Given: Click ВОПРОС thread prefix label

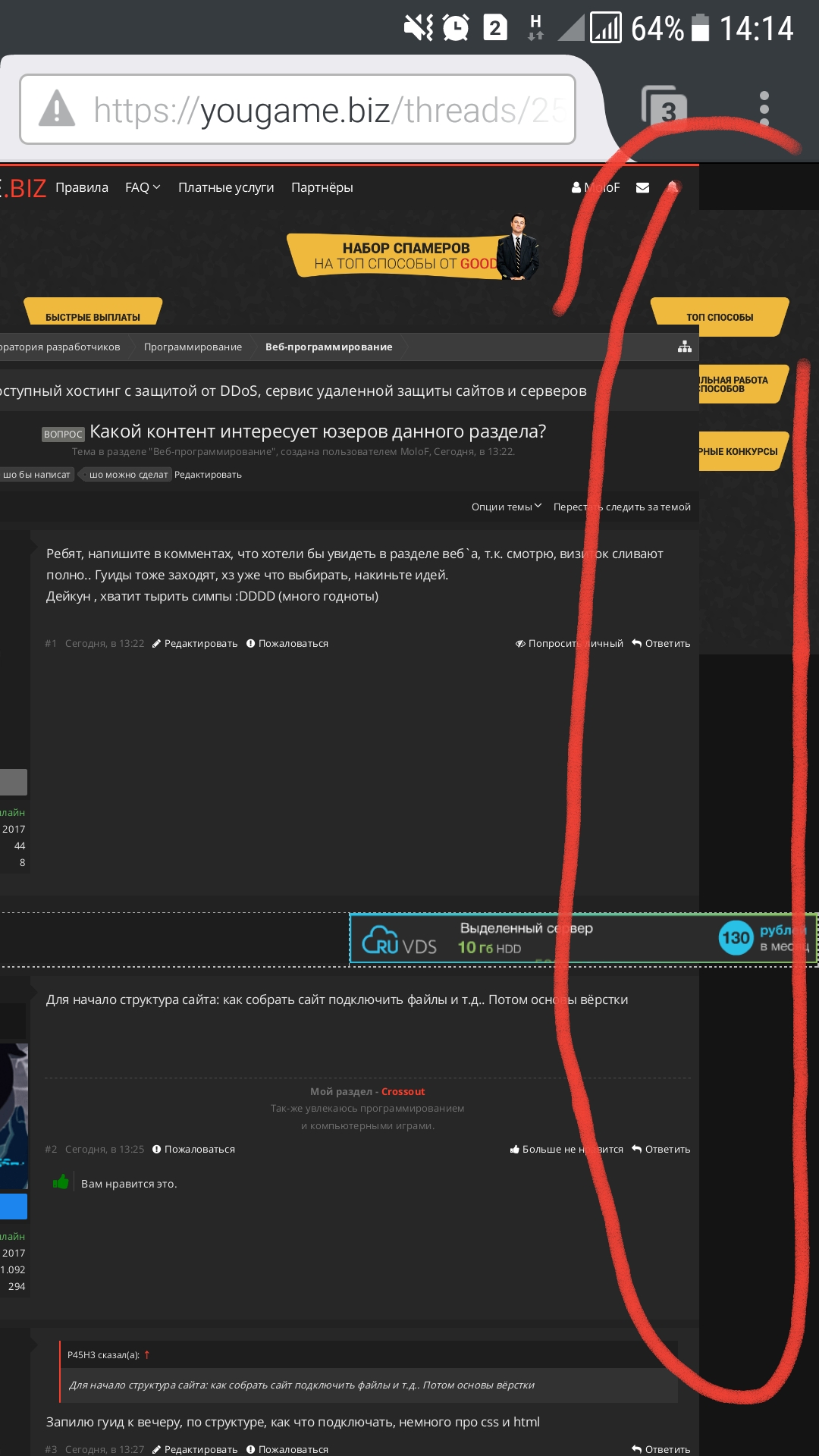Looking at the screenshot, I should (63, 434).
